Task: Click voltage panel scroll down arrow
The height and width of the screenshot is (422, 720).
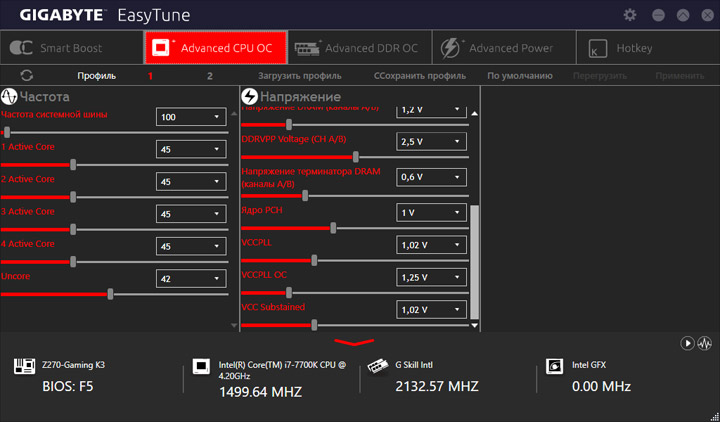Action: point(474,325)
